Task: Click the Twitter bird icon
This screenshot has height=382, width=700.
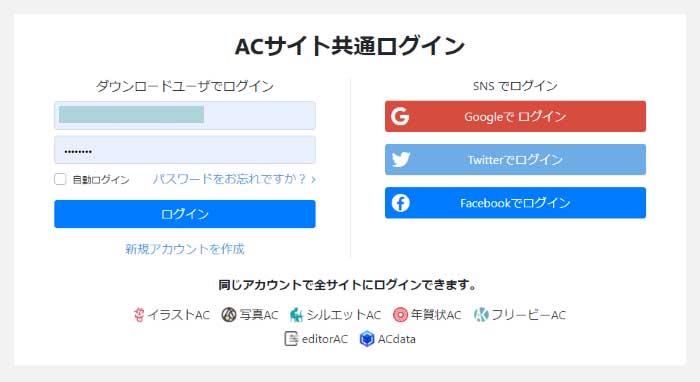Action: 401,159
